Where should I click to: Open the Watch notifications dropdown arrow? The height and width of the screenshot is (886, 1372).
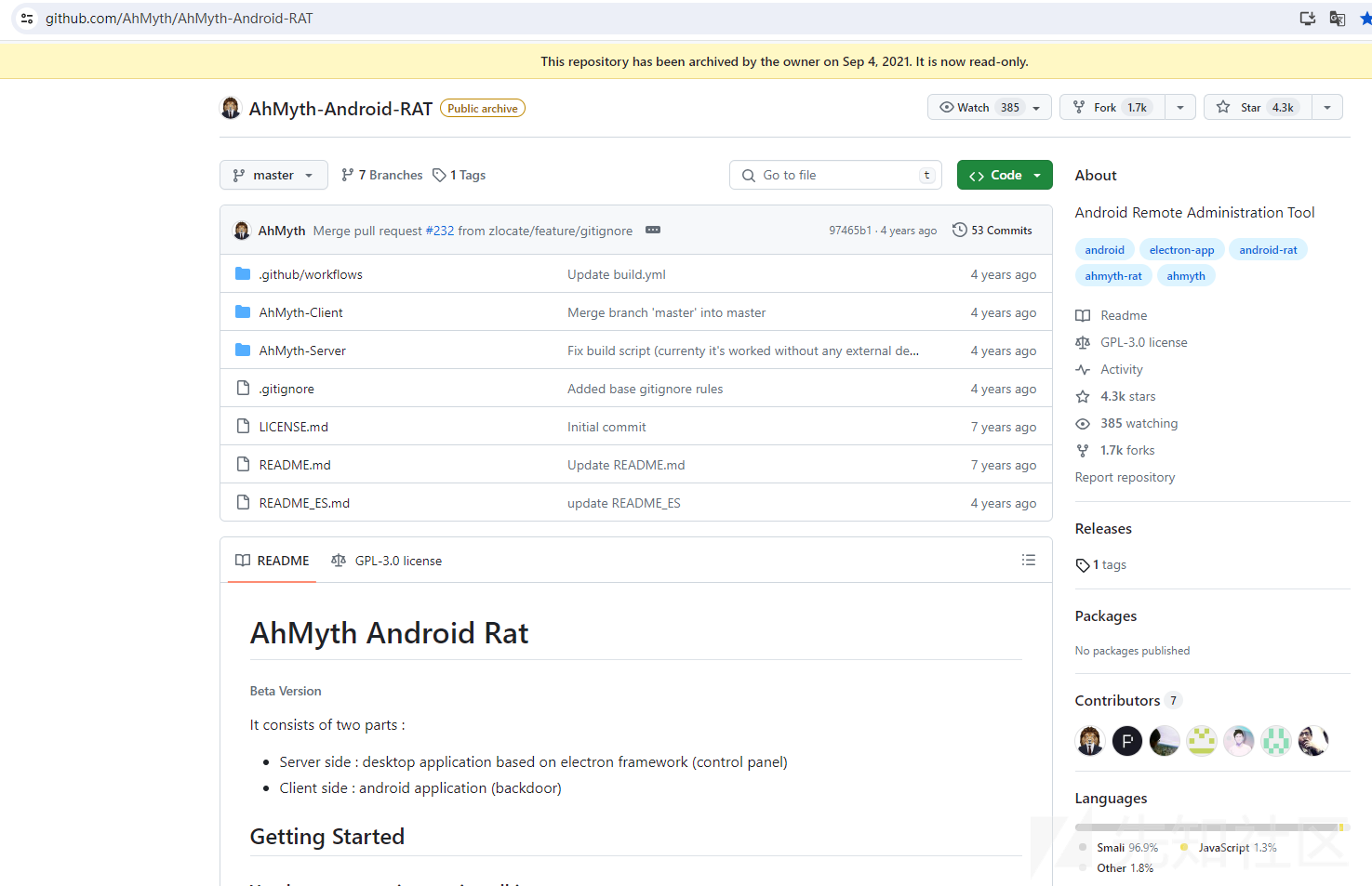(x=1037, y=108)
